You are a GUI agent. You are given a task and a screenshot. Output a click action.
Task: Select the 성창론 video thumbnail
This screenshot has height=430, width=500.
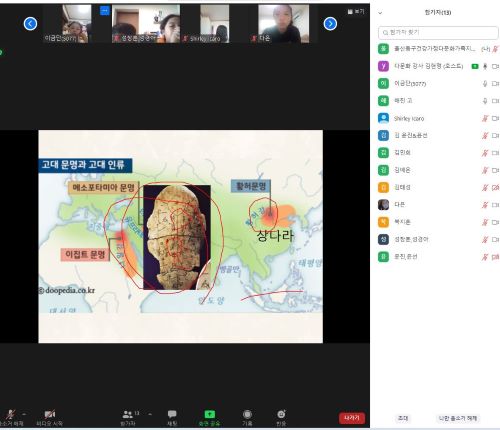click(x=146, y=24)
